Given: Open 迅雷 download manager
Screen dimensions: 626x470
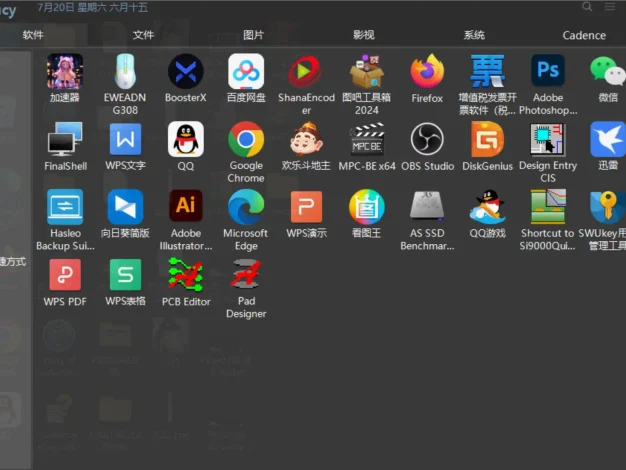Looking at the screenshot, I should [608, 139].
